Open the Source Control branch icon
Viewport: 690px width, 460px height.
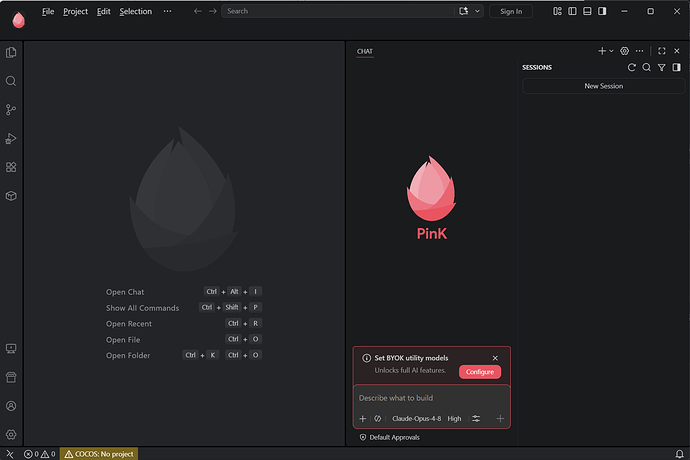coord(11,110)
